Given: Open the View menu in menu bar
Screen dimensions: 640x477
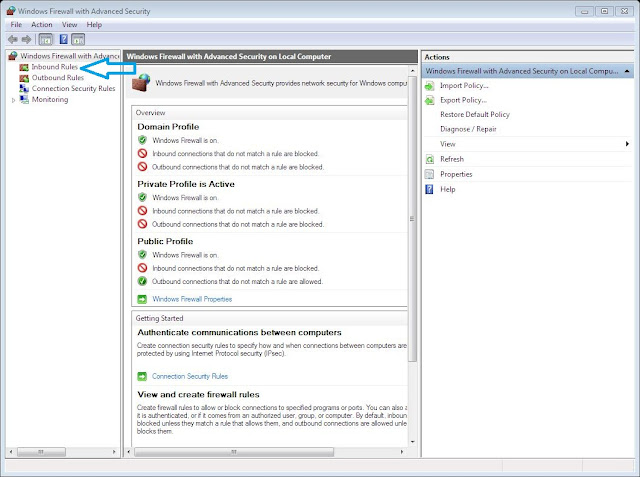Looking at the screenshot, I should click(69, 25).
